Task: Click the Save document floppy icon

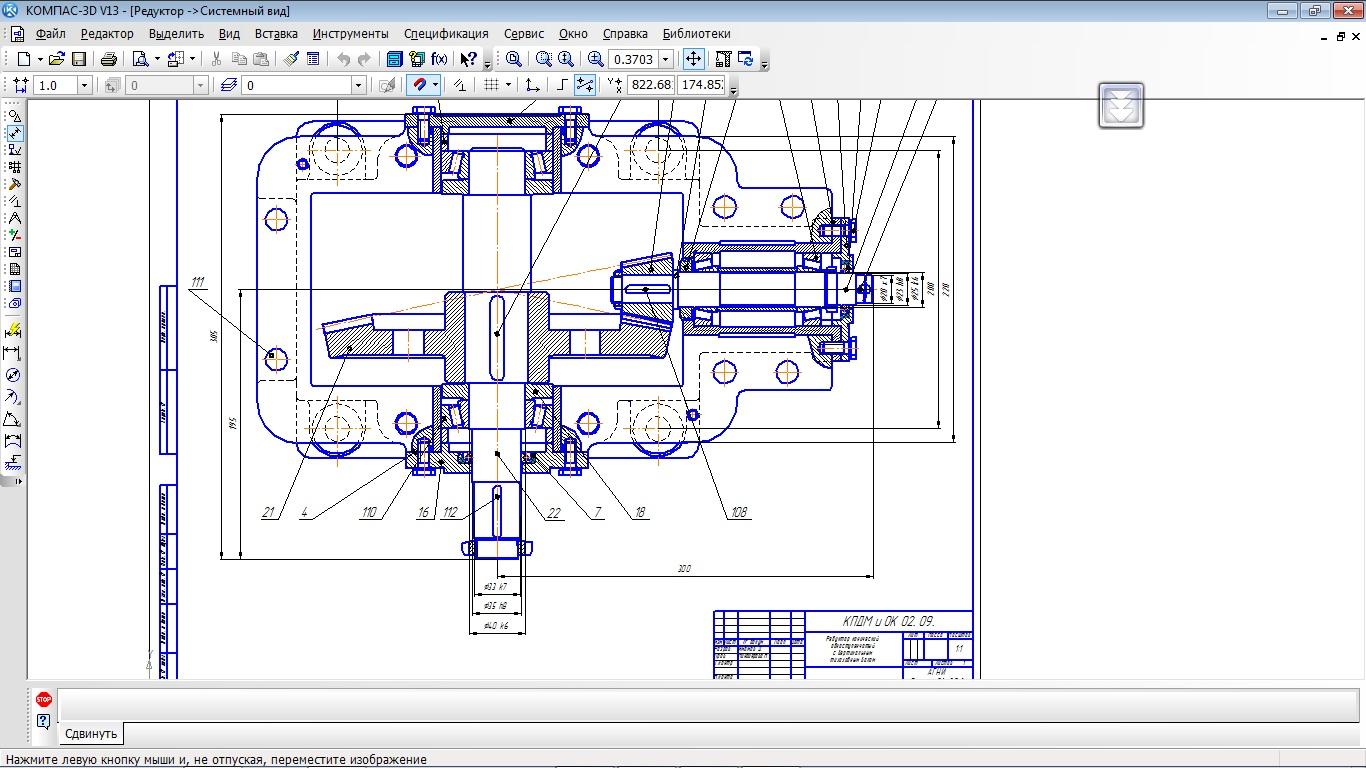Action: tap(79, 59)
